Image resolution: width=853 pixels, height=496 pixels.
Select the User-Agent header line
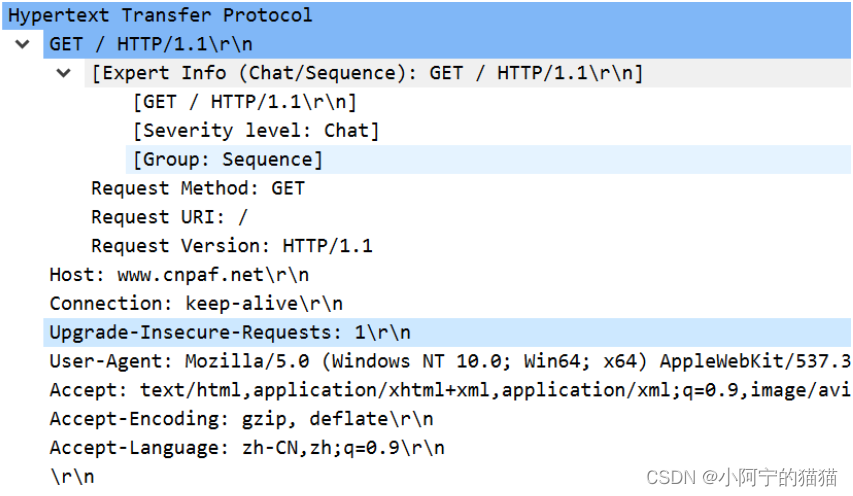[450, 361]
